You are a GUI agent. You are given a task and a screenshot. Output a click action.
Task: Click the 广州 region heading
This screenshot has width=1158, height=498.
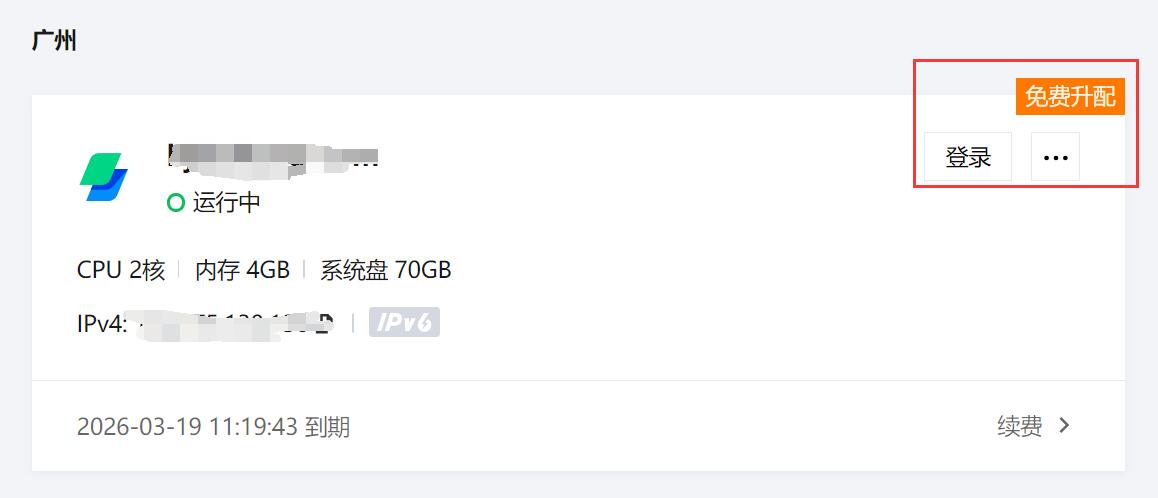coord(54,41)
